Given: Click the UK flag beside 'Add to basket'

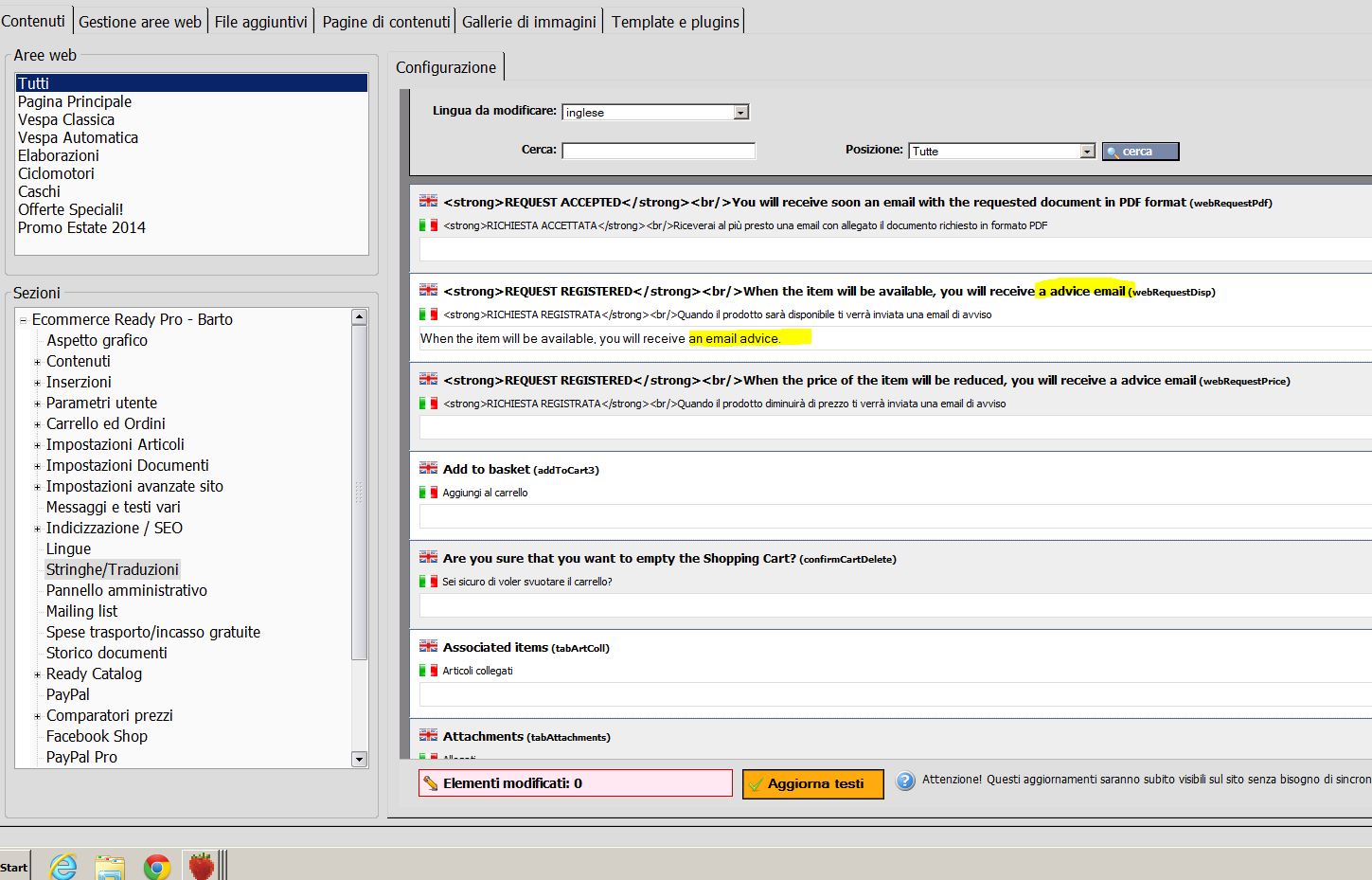Looking at the screenshot, I should [x=429, y=468].
